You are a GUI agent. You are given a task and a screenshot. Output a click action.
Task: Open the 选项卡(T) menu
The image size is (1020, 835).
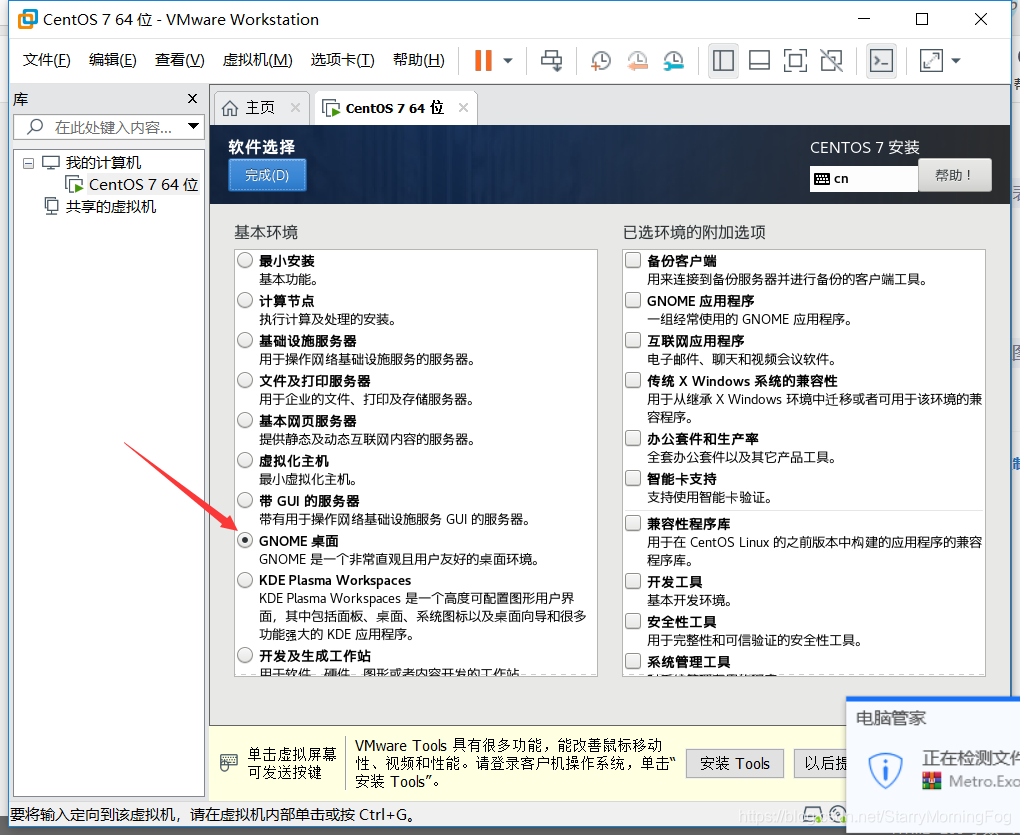[x=342, y=60]
